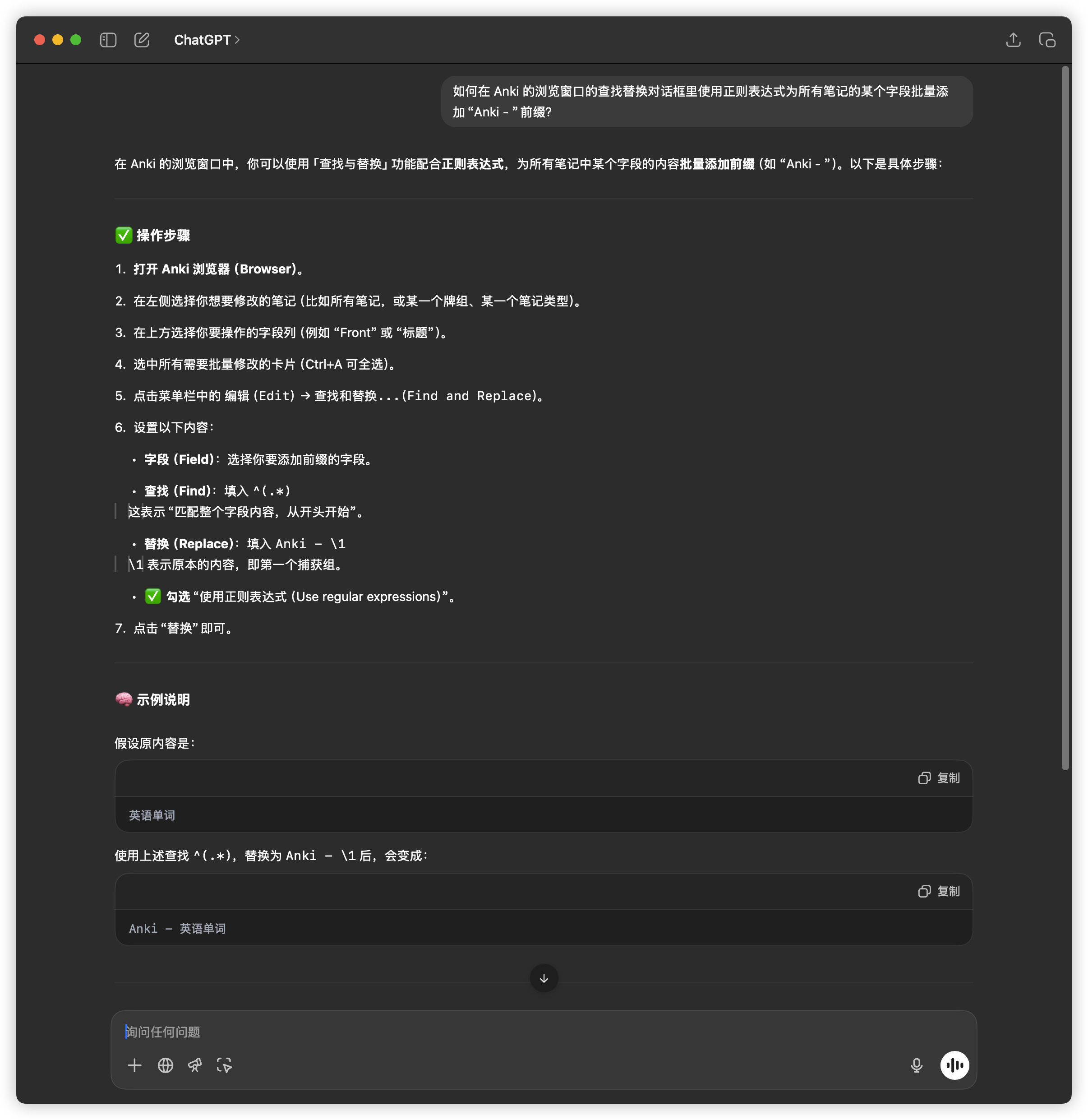Open the plus attachment menu
Viewport: 1088px width, 1120px height.
pos(134,1065)
